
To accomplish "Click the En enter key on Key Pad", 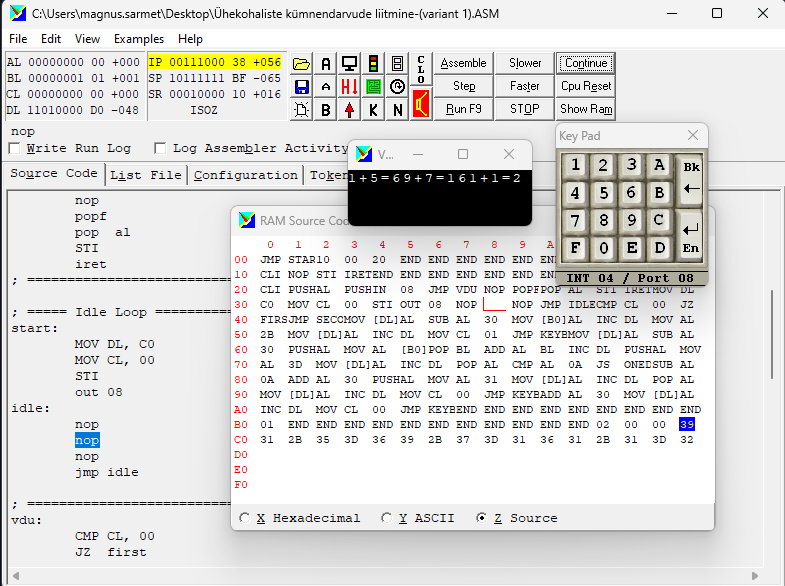I will [691, 237].
